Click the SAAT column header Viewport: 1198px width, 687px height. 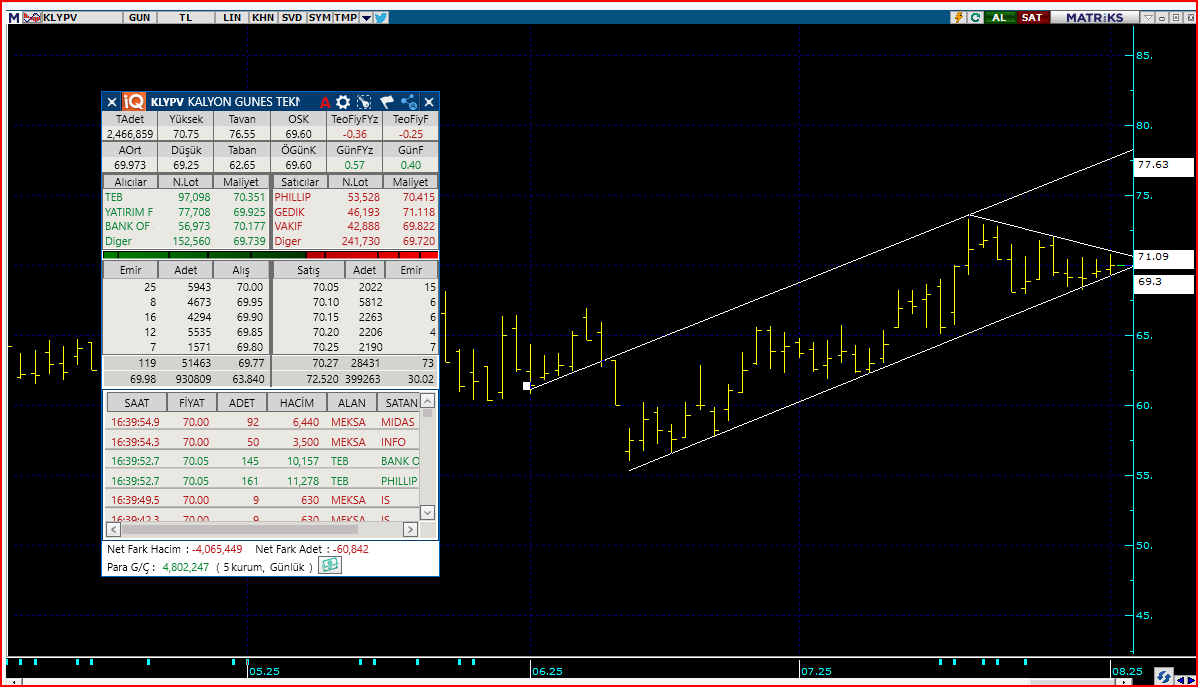point(137,403)
